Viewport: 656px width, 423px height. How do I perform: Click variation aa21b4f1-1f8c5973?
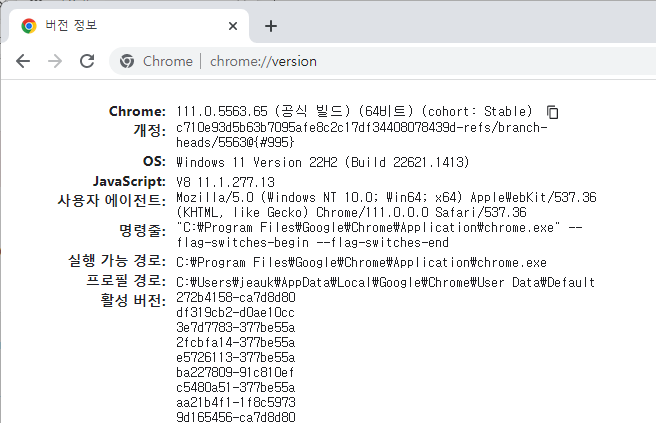tap(236, 402)
